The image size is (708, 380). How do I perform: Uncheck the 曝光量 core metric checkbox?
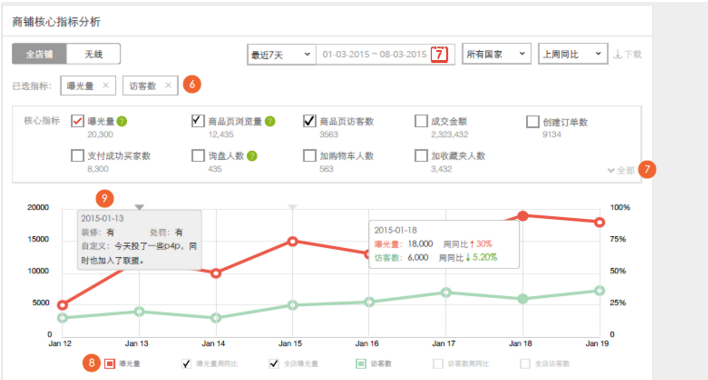click(77, 121)
